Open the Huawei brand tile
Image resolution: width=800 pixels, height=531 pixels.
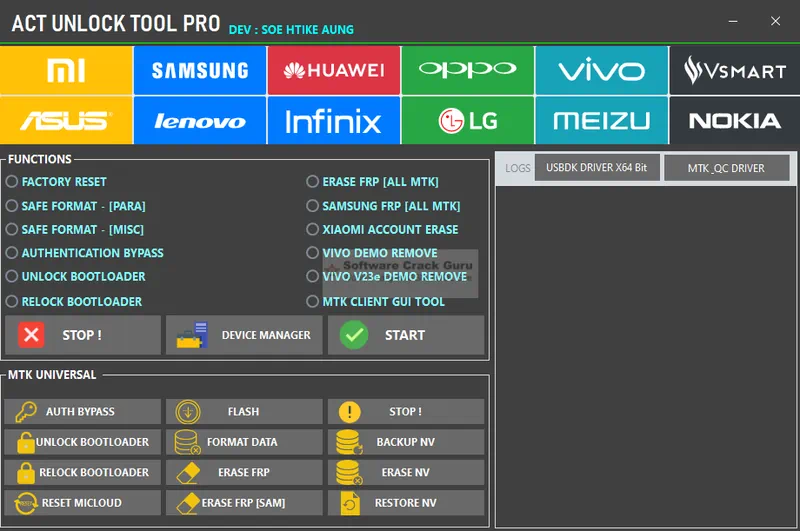tap(334, 70)
